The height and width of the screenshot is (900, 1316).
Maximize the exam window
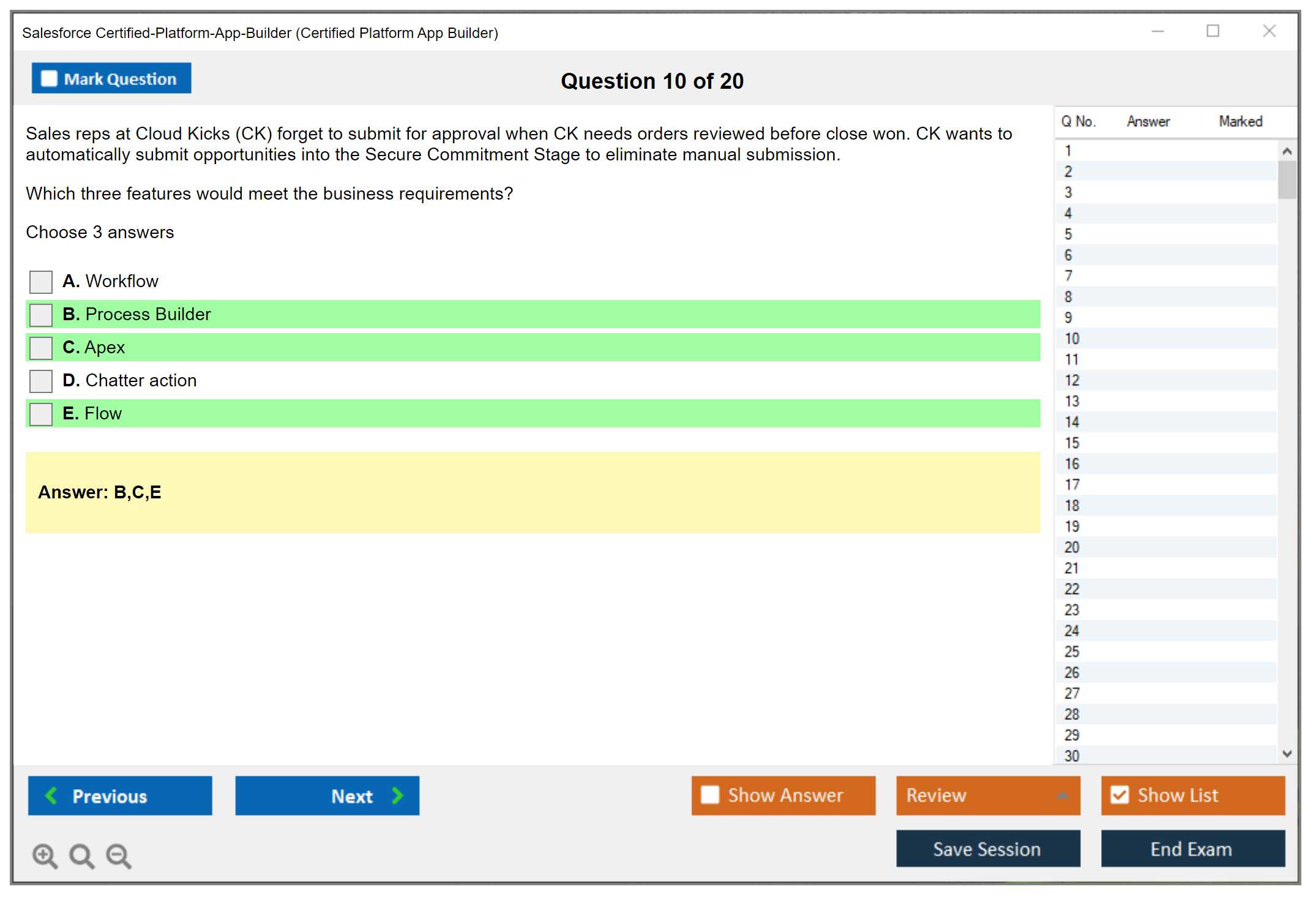[1213, 31]
